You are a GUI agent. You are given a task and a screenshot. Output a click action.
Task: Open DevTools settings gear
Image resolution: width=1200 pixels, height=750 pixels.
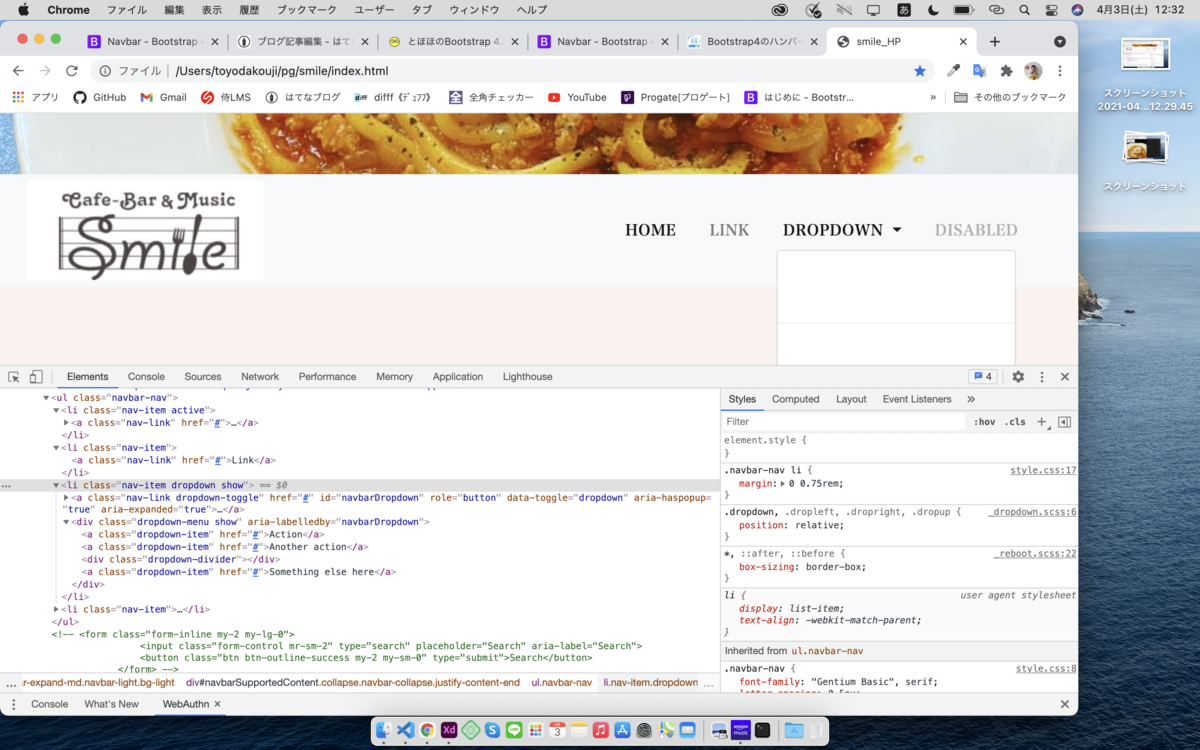[x=1018, y=377]
